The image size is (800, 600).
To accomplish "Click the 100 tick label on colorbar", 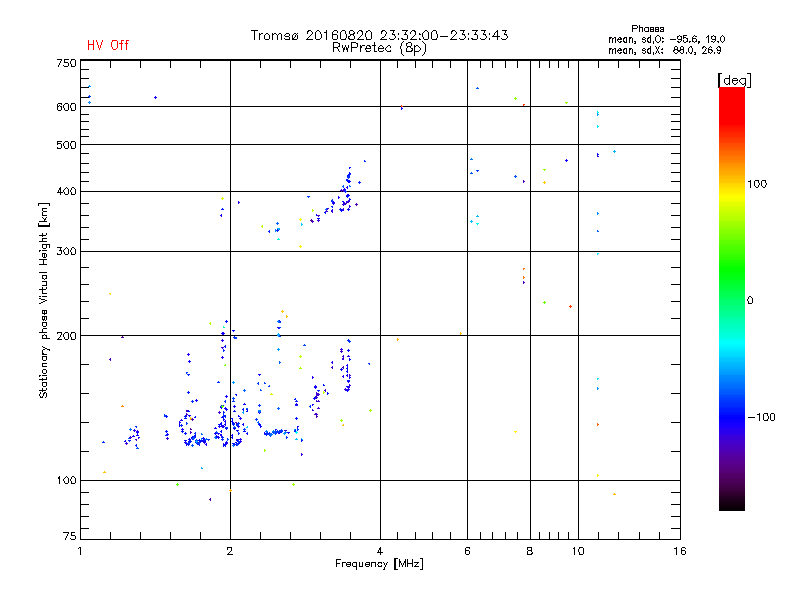I will 757,184.
